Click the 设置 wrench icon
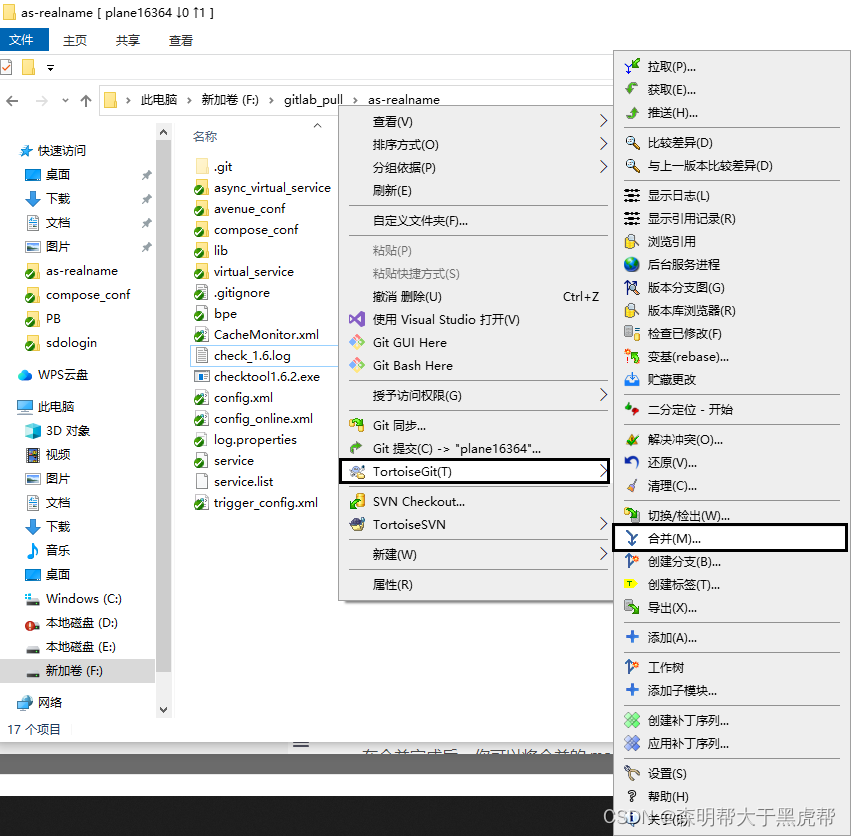Image resolution: width=851 pixels, height=836 pixels. [632, 772]
